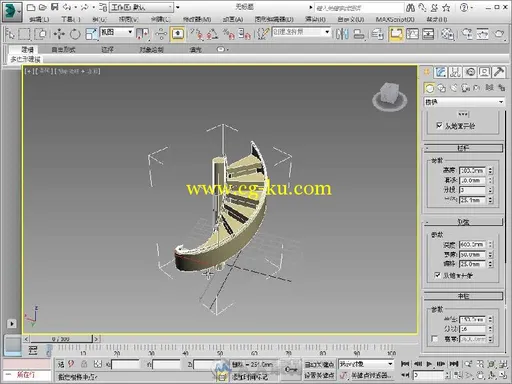Open the 楼梯 object category dropdown

coord(464,102)
